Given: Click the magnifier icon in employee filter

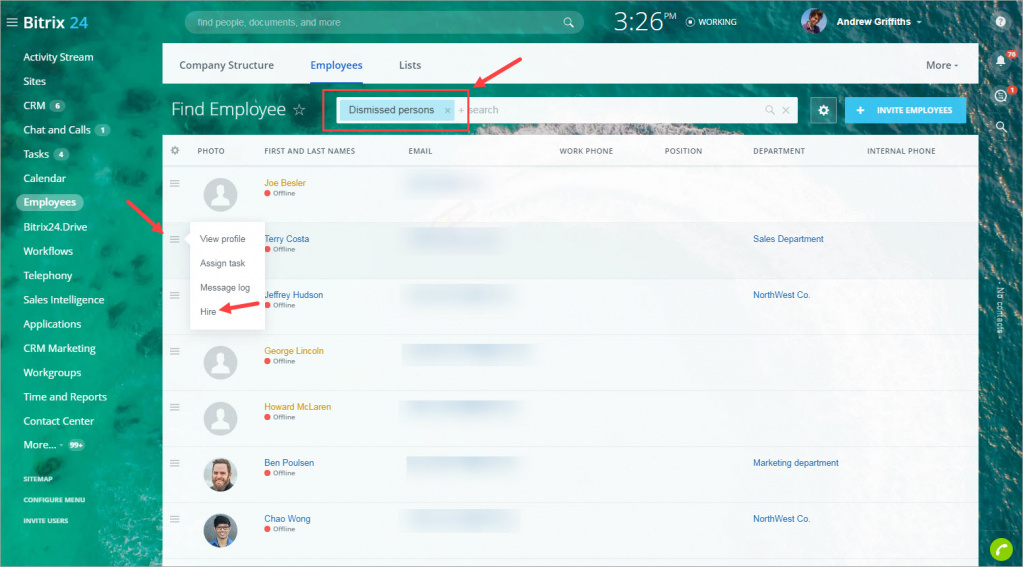Looking at the screenshot, I should coord(770,110).
